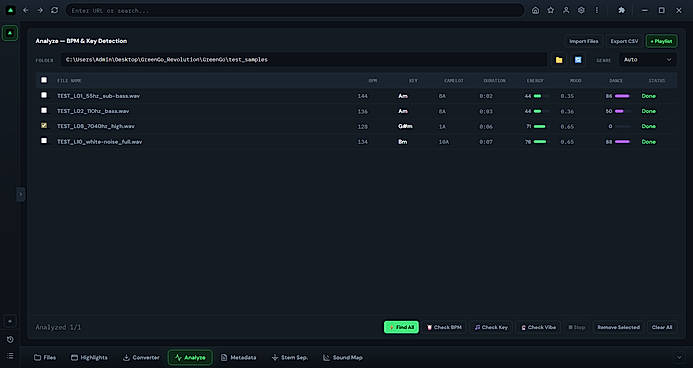Switch to the Highlights tab
This screenshot has height=368, width=693.
(x=89, y=357)
